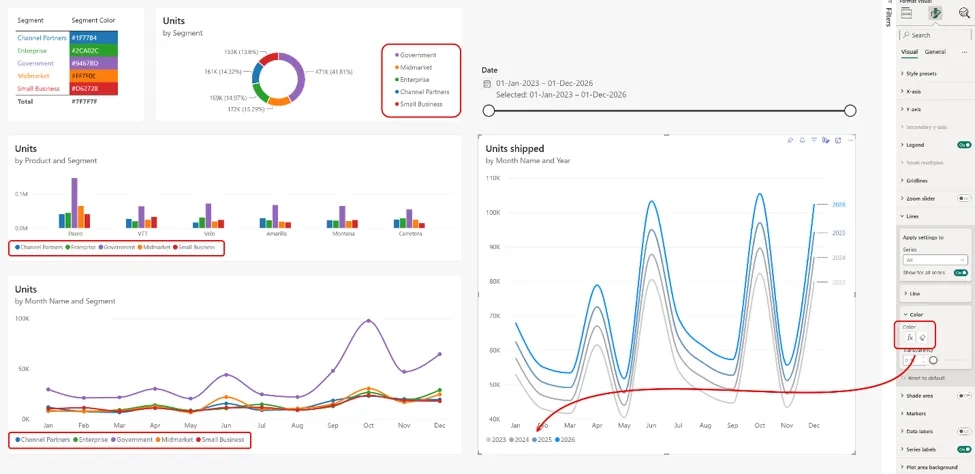The image size is (975, 474).
Task: Click the #9467BD Government color cell
Action: click(x=93, y=63)
